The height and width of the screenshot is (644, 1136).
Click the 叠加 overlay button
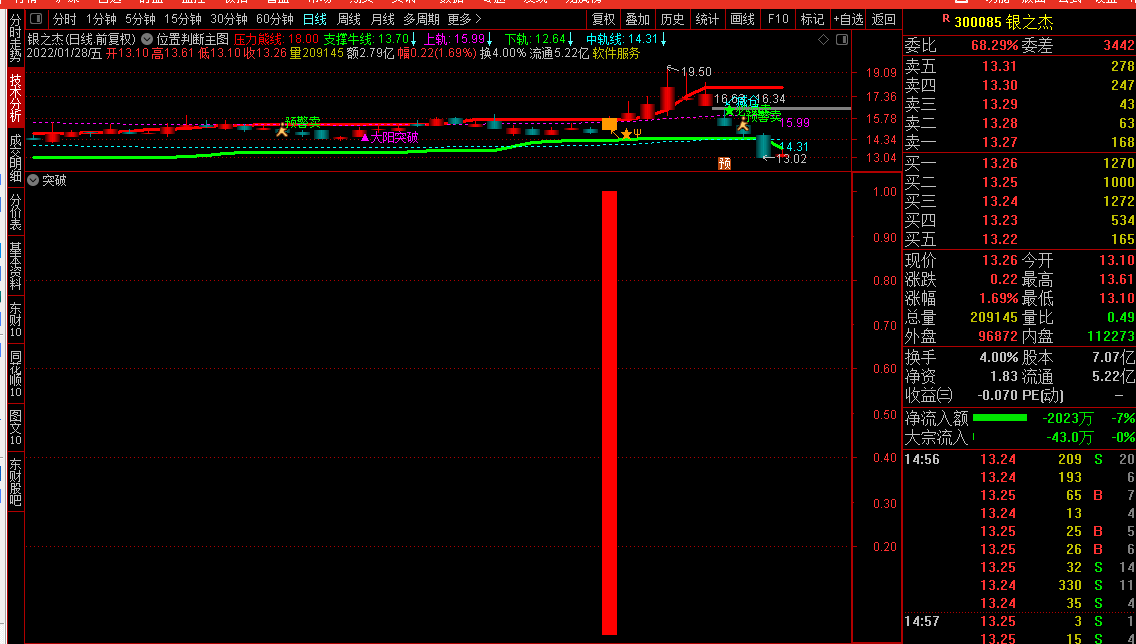[x=638, y=20]
